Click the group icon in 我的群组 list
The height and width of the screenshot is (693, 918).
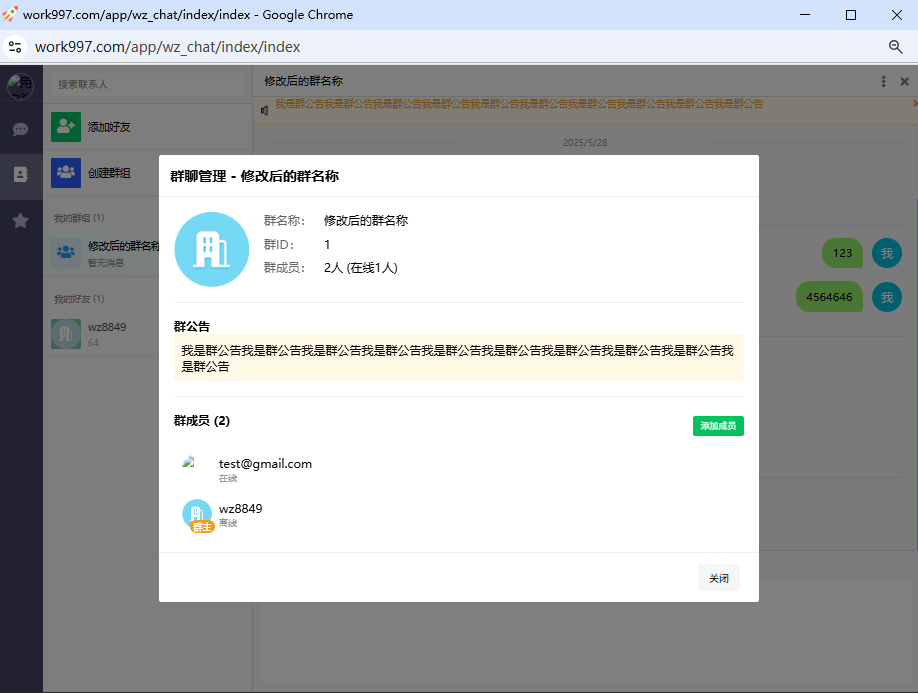point(66,252)
